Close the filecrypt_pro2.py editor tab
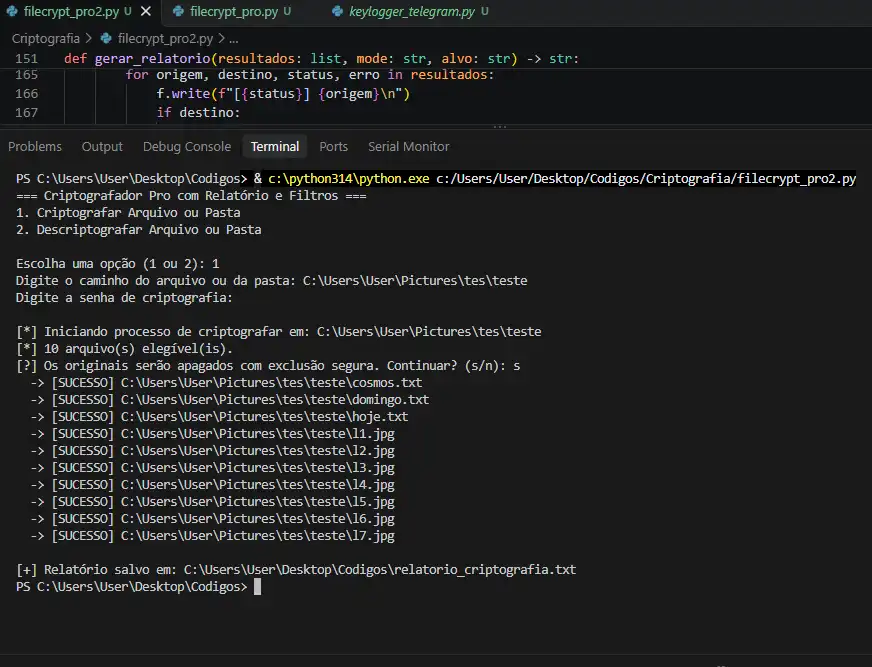872x667 pixels. [146, 11]
